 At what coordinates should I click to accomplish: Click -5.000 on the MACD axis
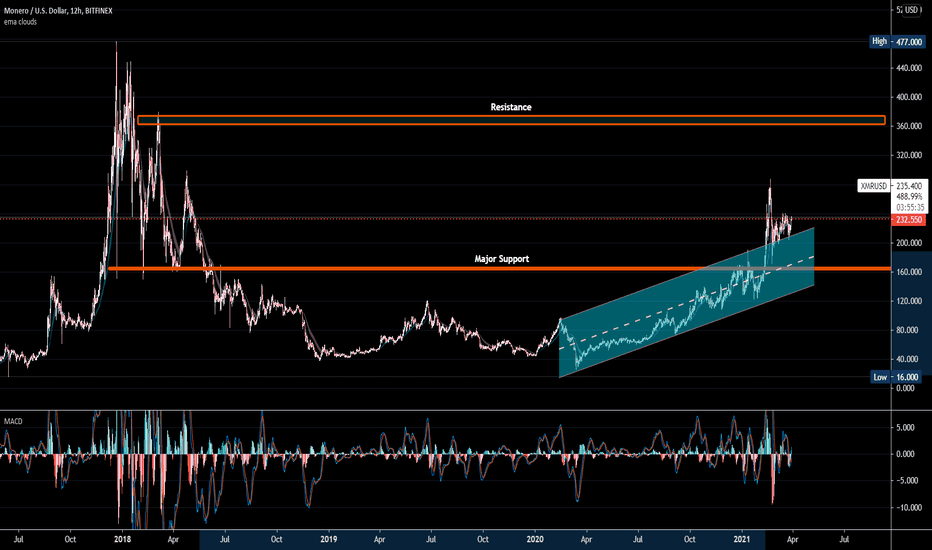point(906,480)
